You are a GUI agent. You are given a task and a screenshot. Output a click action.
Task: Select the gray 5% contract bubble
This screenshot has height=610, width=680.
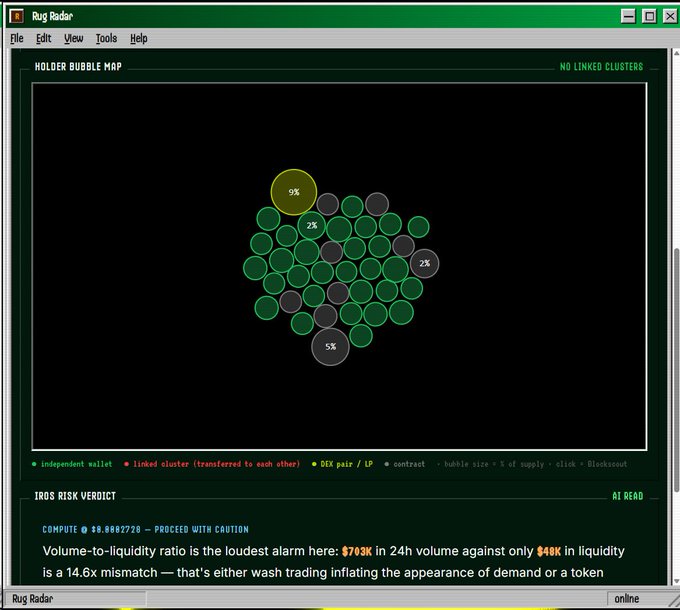click(330, 347)
